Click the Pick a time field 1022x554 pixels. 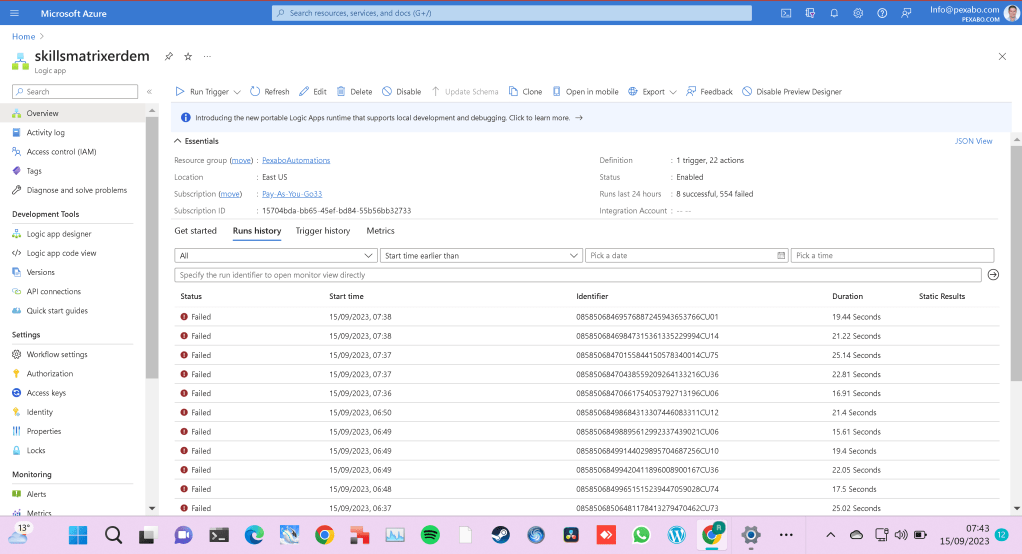click(x=892, y=255)
